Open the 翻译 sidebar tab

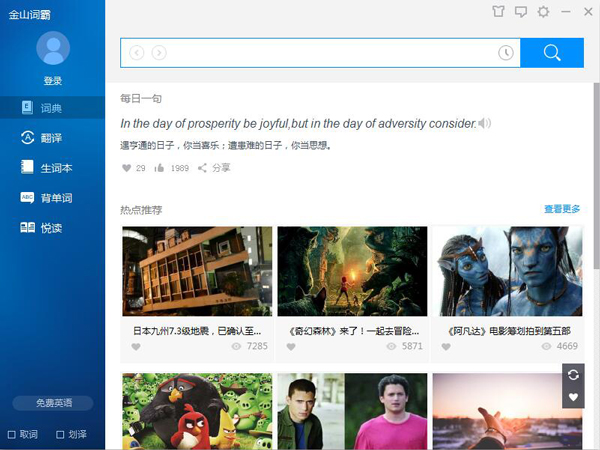pos(50,138)
